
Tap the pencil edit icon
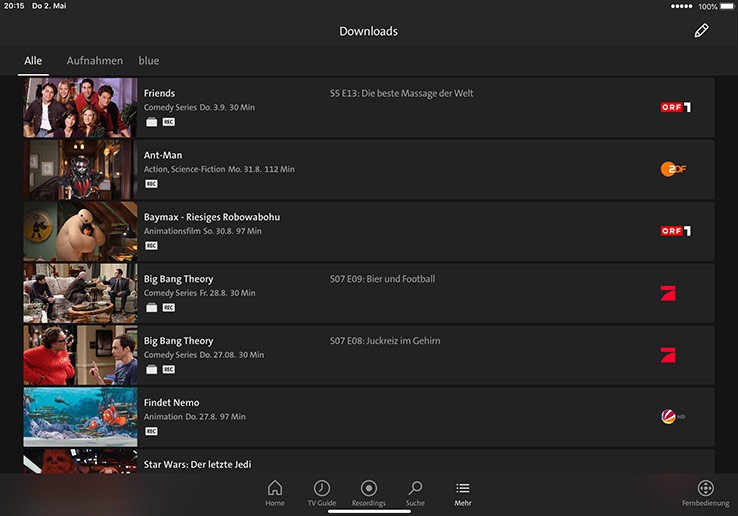point(701,31)
